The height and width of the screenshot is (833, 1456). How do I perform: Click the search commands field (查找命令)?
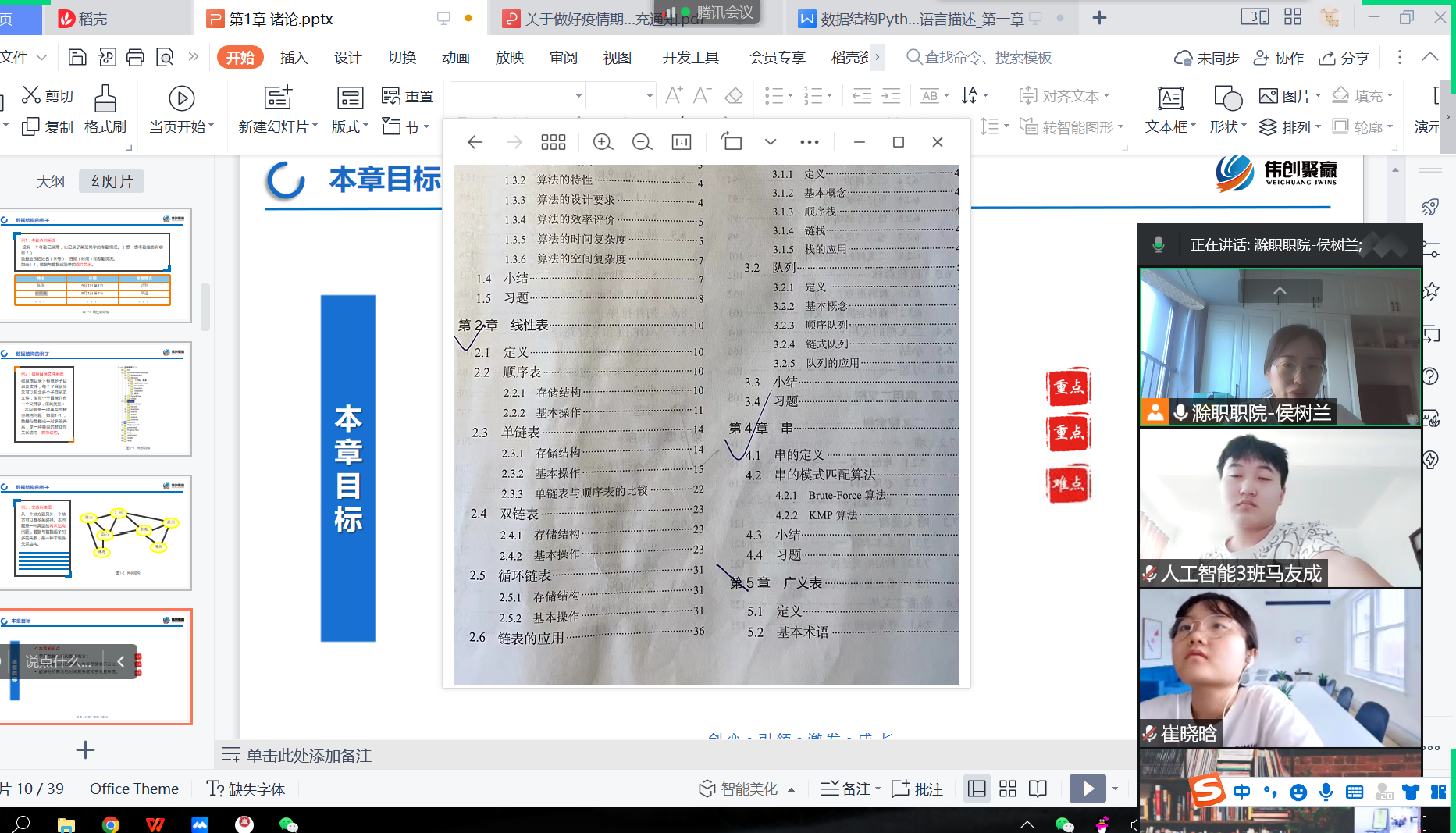click(978, 57)
